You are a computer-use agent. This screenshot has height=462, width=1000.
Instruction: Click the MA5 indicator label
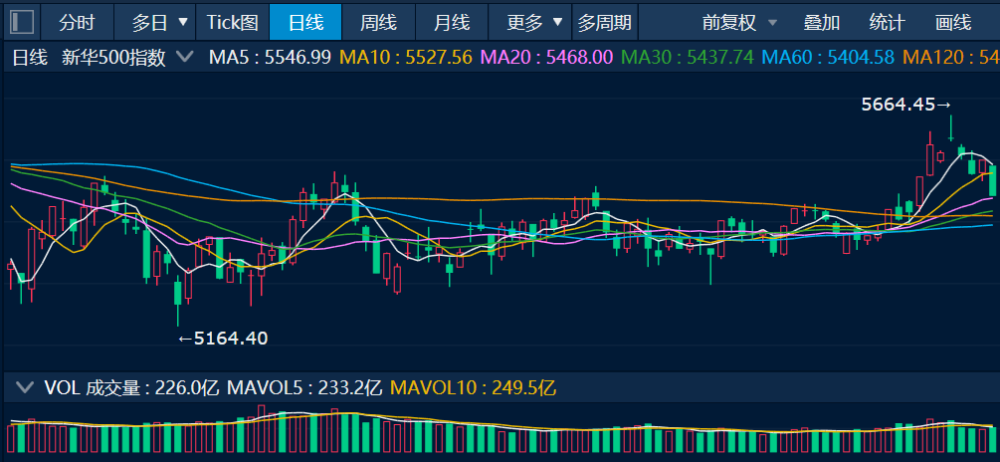[269, 57]
